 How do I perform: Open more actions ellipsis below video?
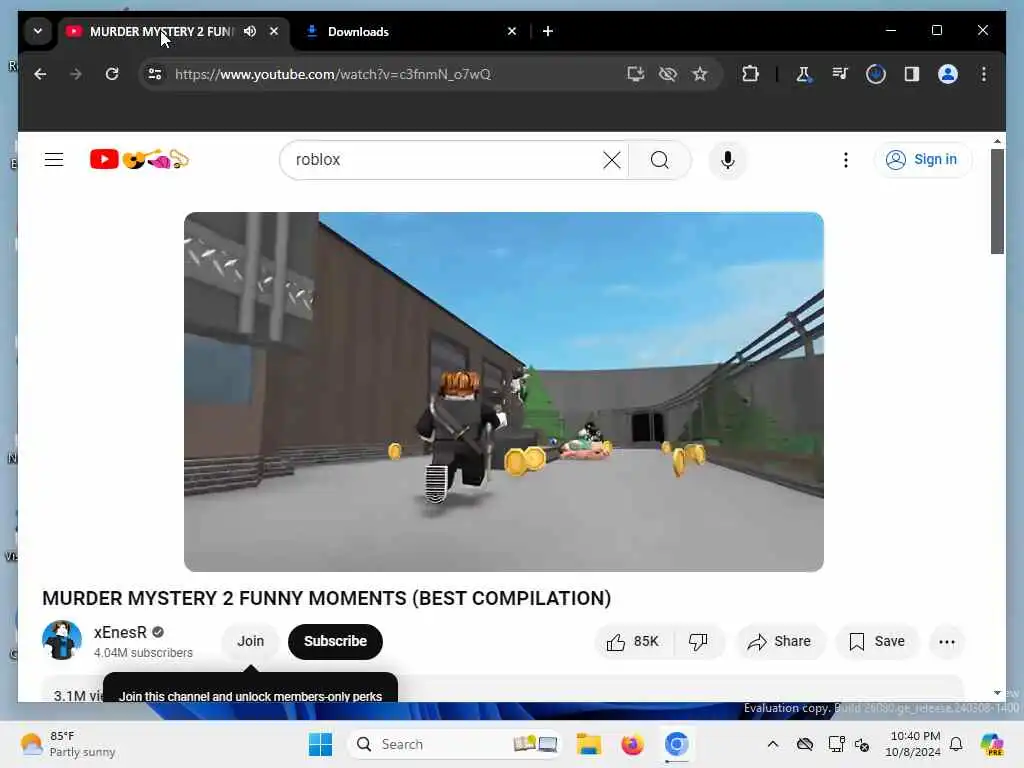click(947, 642)
